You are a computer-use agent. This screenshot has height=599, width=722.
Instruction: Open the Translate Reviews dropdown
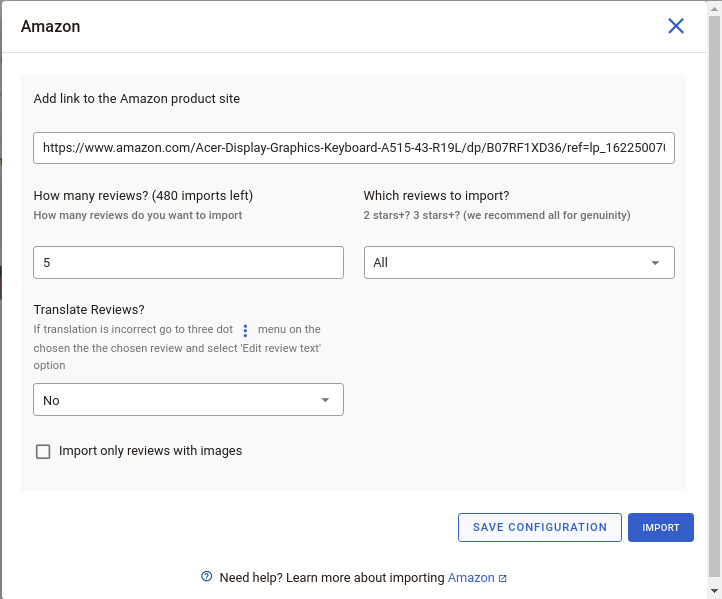188,400
